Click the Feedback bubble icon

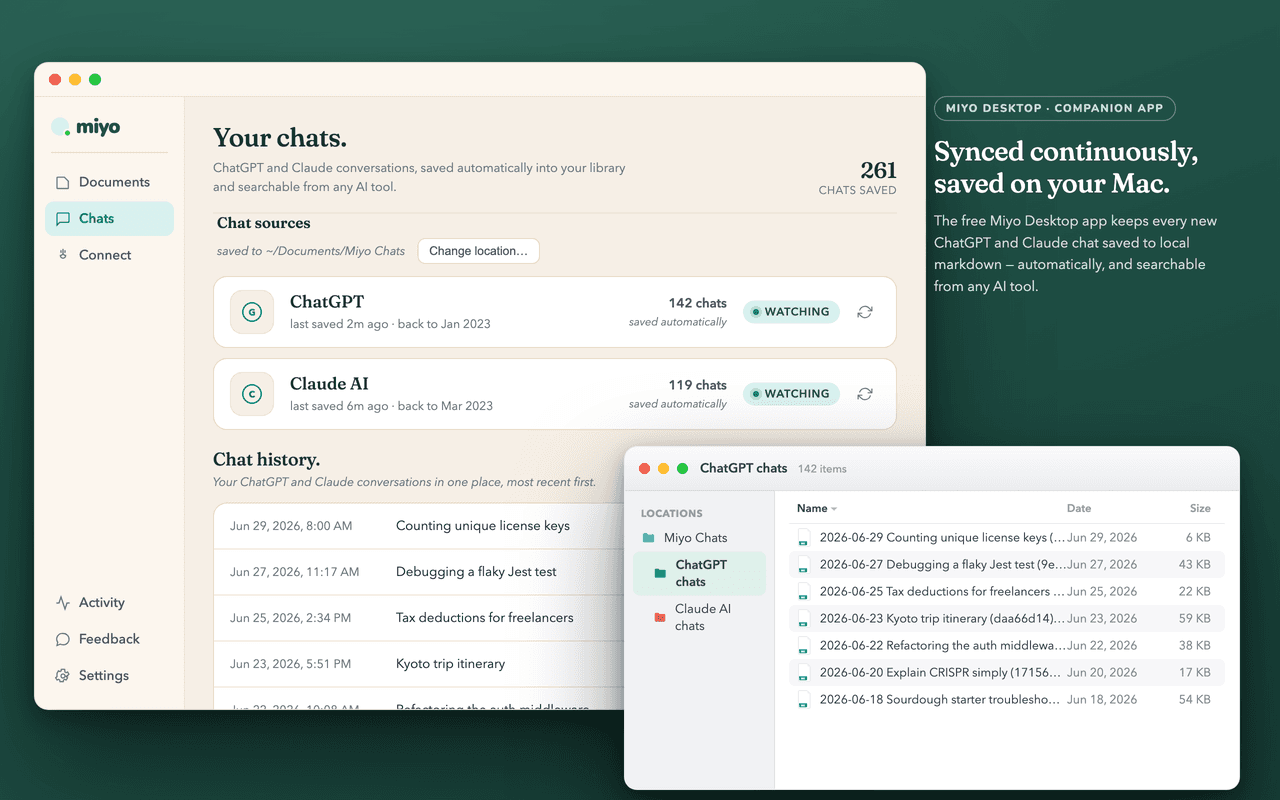[x=62, y=639]
